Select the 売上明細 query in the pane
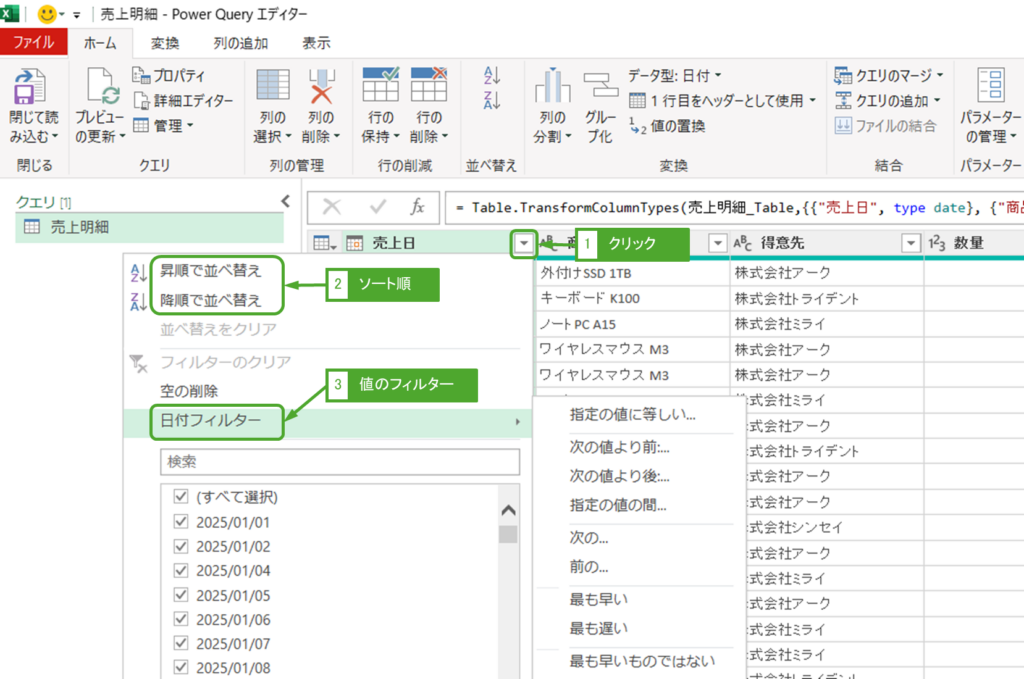Image resolution: width=1024 pixels, height=679 pixels. (x=80, y=227)
